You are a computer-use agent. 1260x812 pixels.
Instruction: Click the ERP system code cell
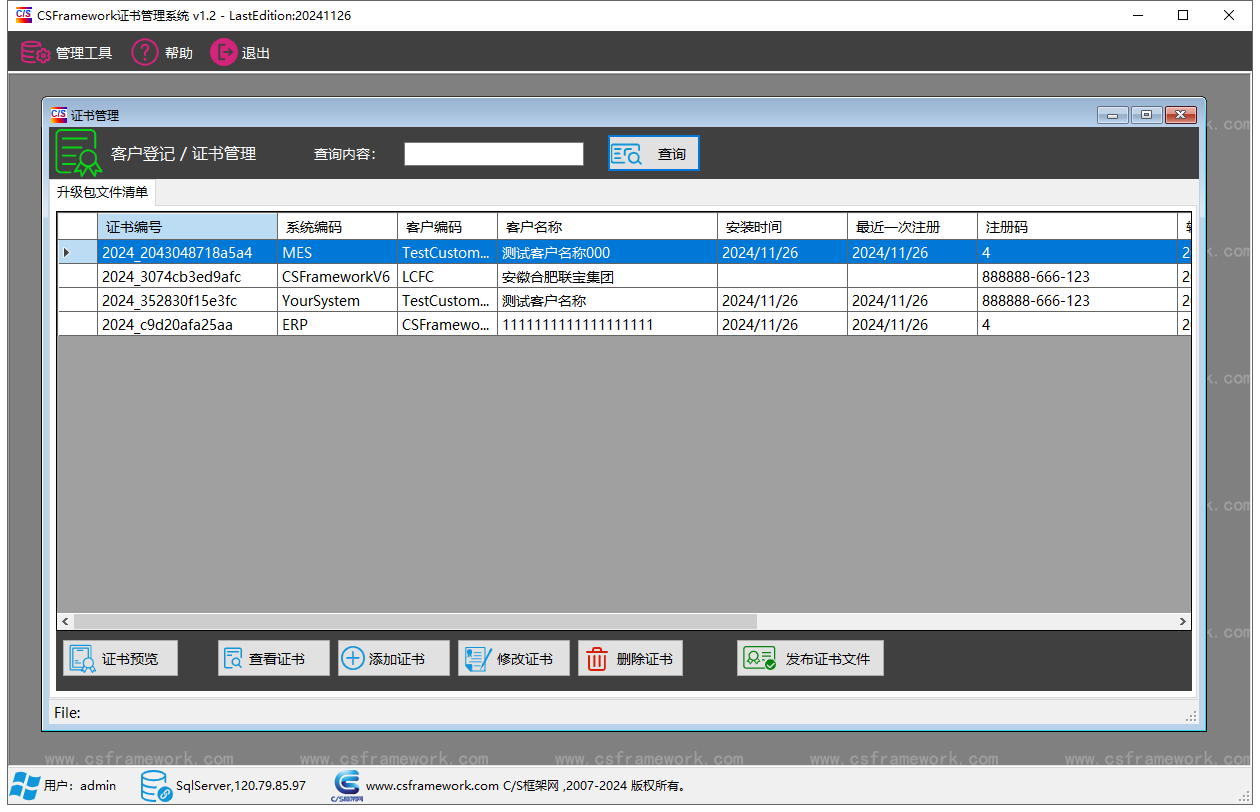pos(337,325)
